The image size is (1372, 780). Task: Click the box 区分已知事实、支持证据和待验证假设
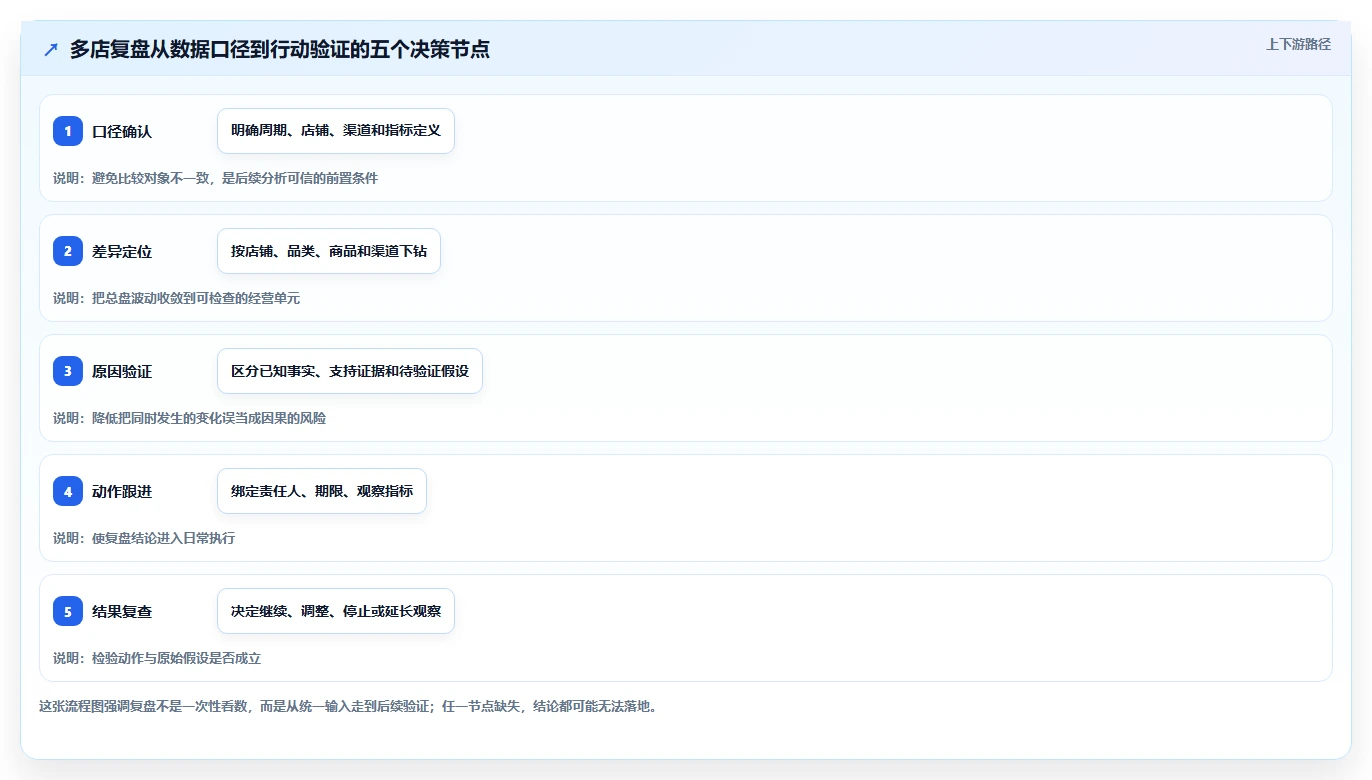350,371
